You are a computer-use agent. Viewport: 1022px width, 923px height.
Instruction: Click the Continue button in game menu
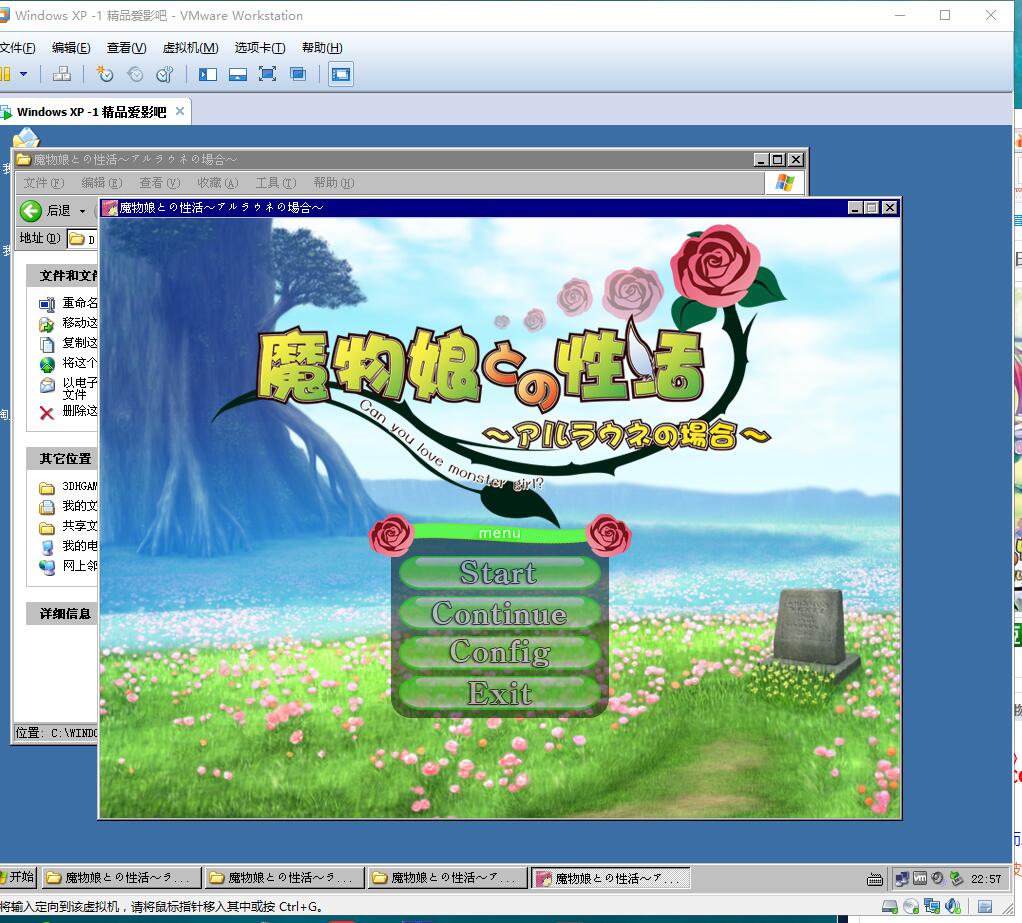[x=499, y=613]
